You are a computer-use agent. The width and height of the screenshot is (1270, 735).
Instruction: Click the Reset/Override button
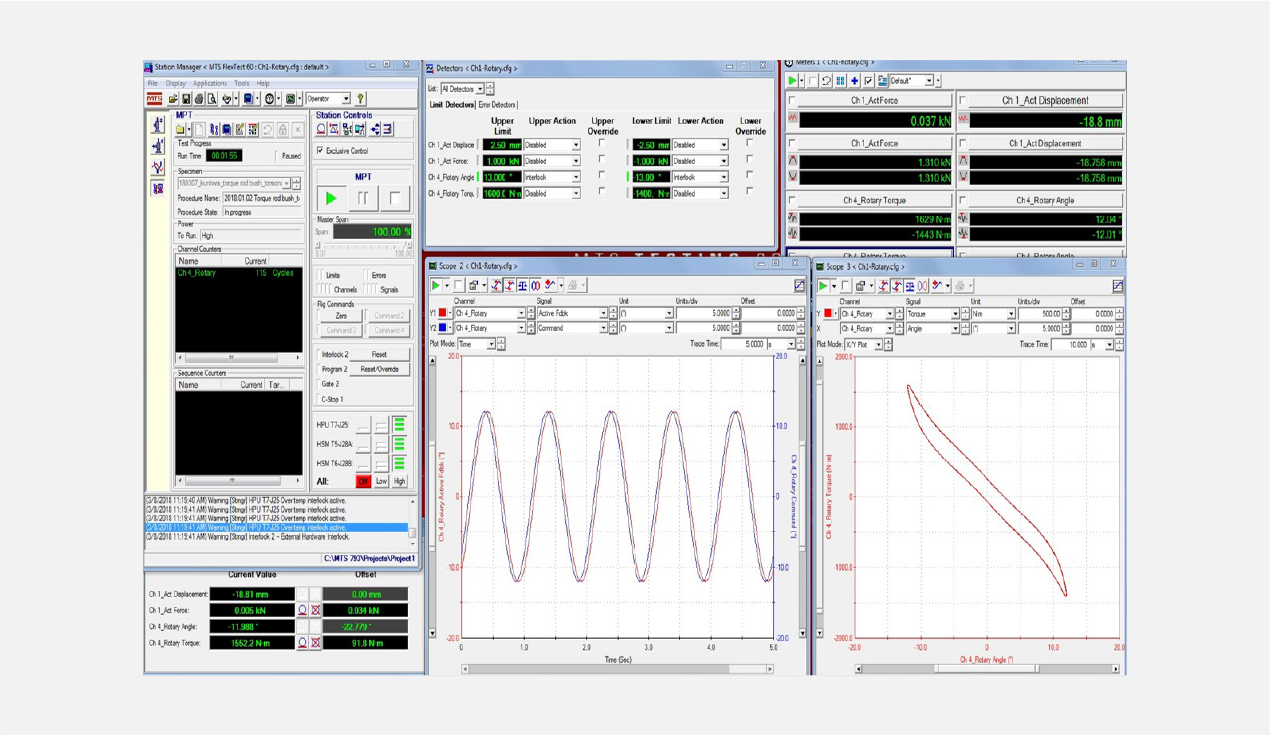point(379,369)
